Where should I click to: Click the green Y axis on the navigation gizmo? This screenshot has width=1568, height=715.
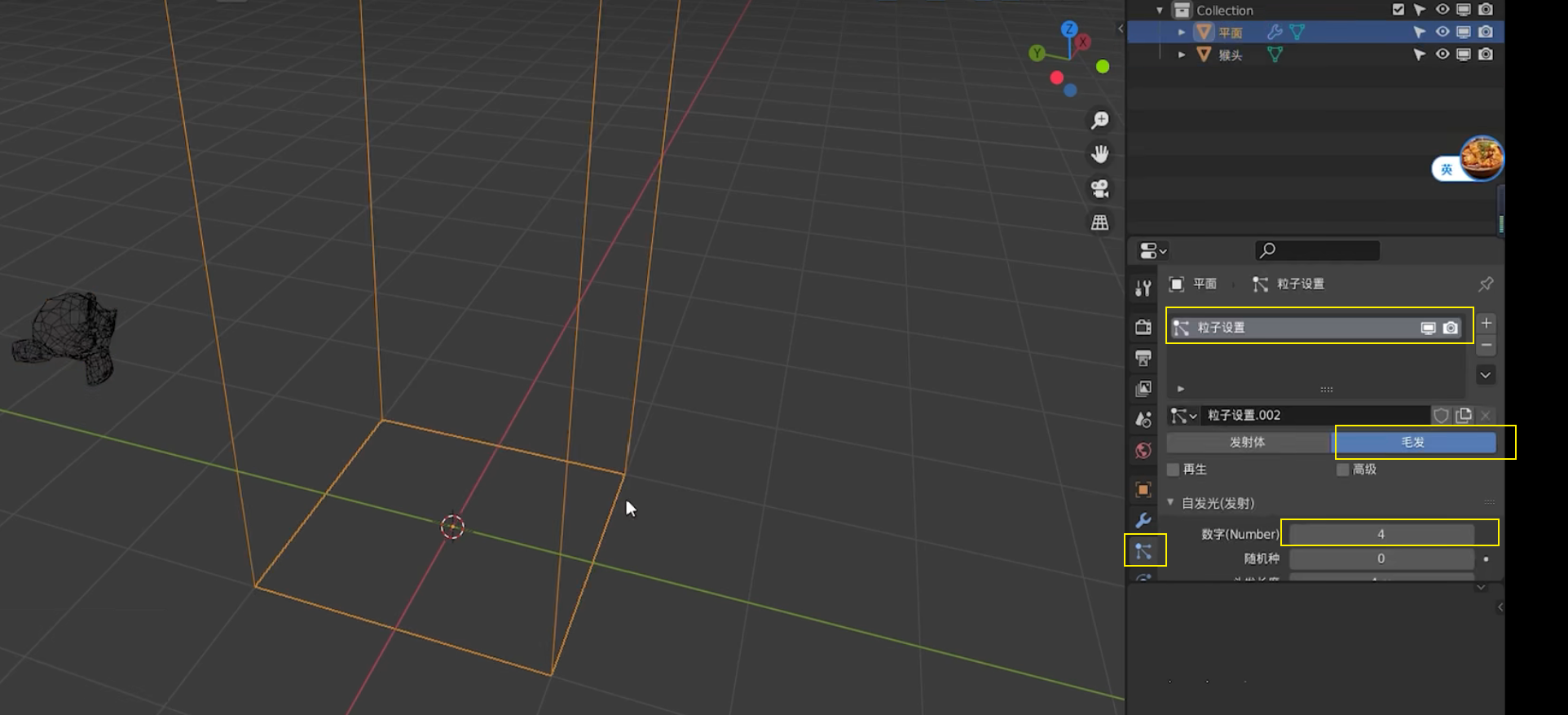coord(1037,53)
